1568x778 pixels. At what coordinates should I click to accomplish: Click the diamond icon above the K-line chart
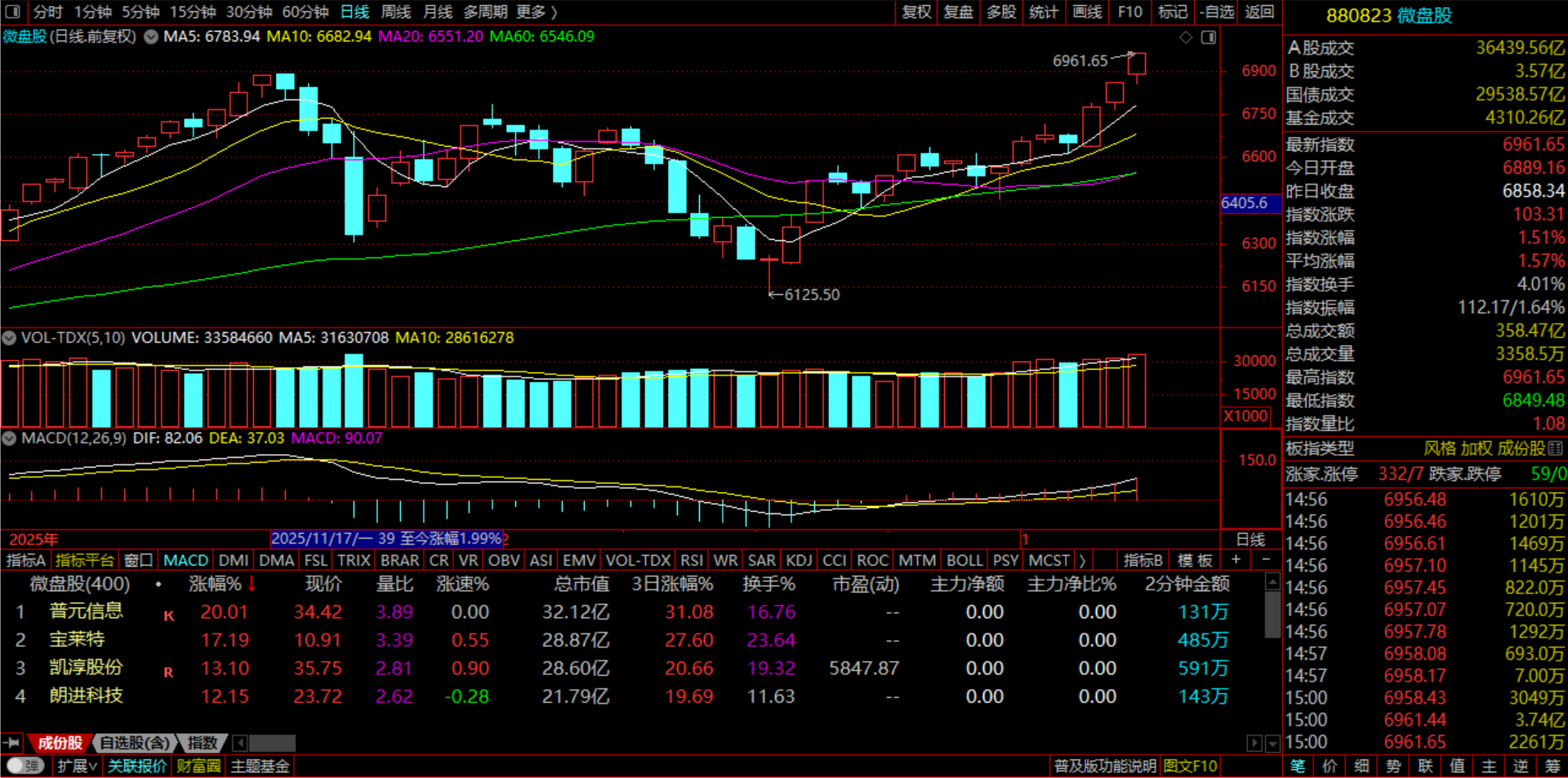coord(1186,38)
